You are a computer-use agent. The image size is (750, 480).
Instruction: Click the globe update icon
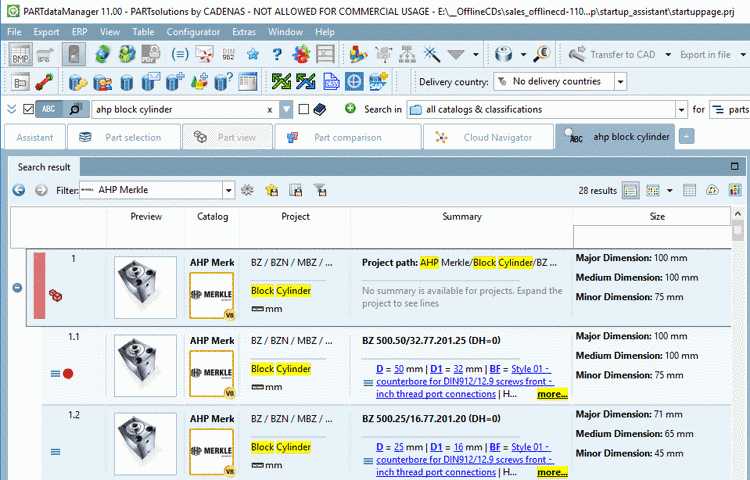127,54
